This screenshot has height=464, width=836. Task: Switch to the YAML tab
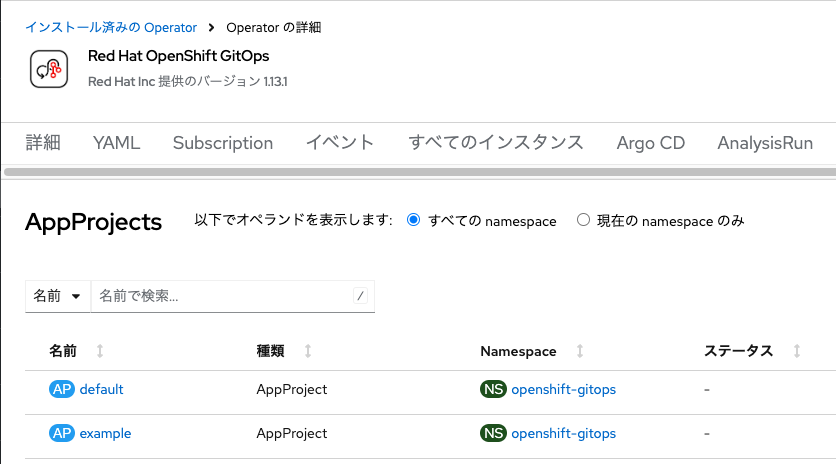coord(116,143)
